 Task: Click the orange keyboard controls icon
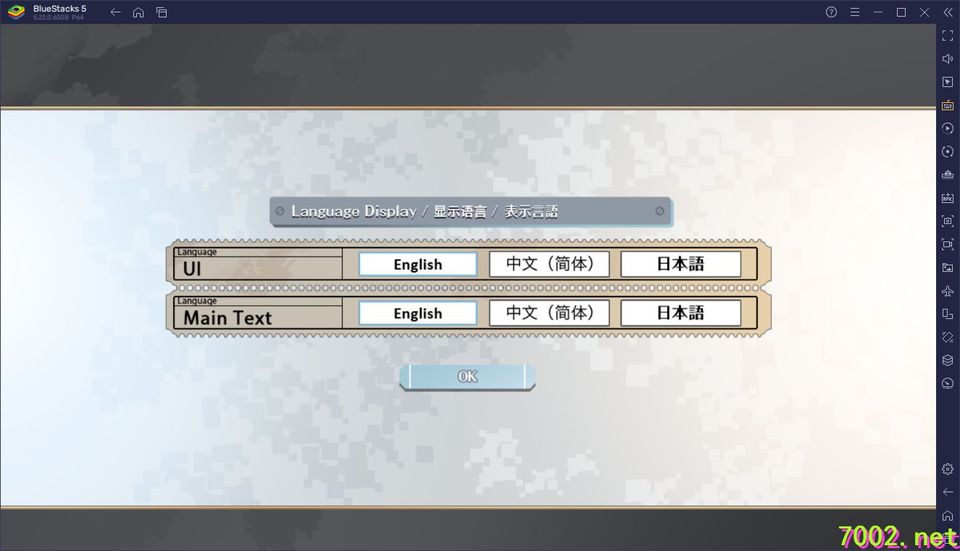pyautogui.click(x=948, y=105)
